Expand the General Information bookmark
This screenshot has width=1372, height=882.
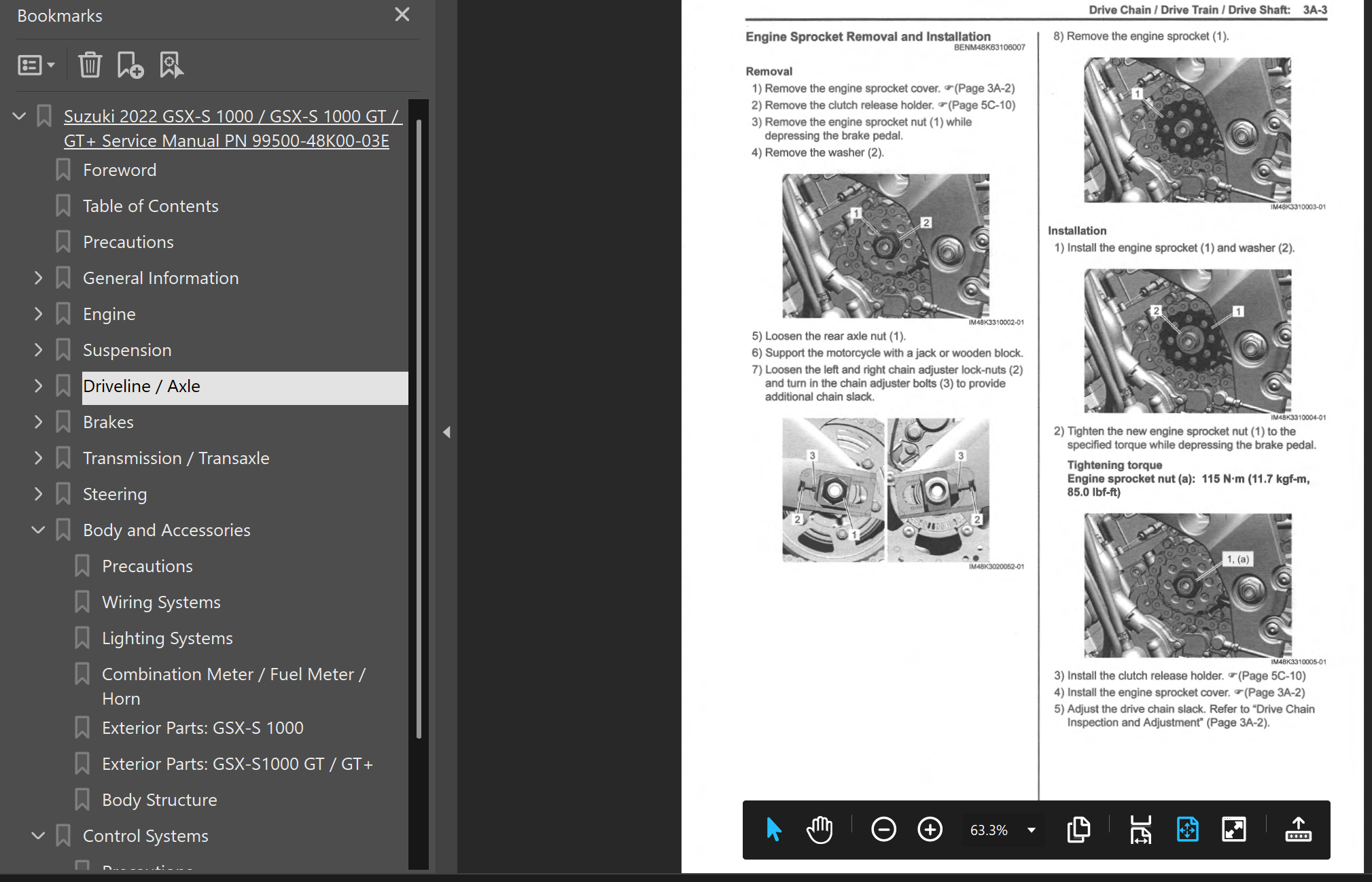pos(39,278)
